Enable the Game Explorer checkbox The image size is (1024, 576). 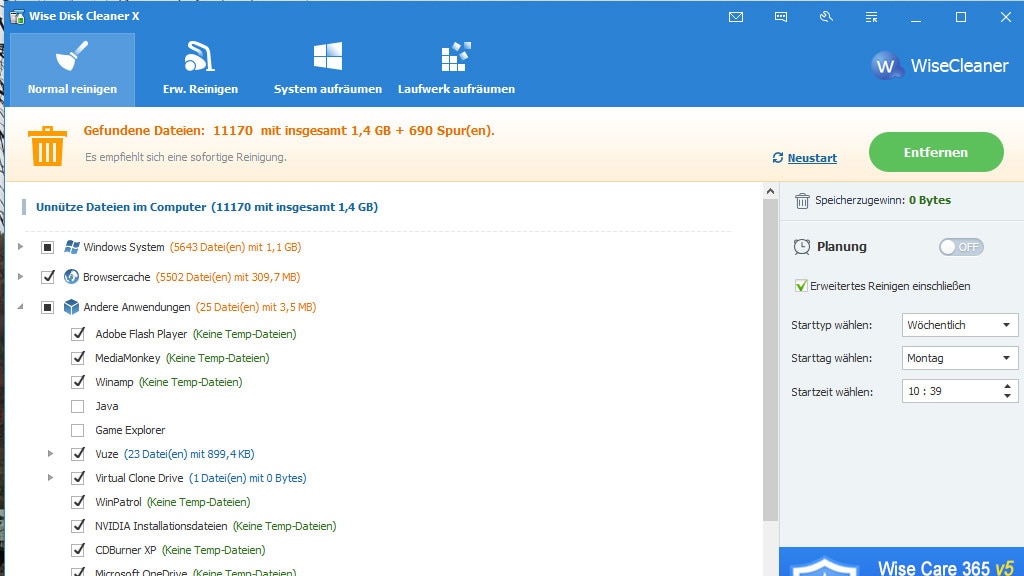78,430
